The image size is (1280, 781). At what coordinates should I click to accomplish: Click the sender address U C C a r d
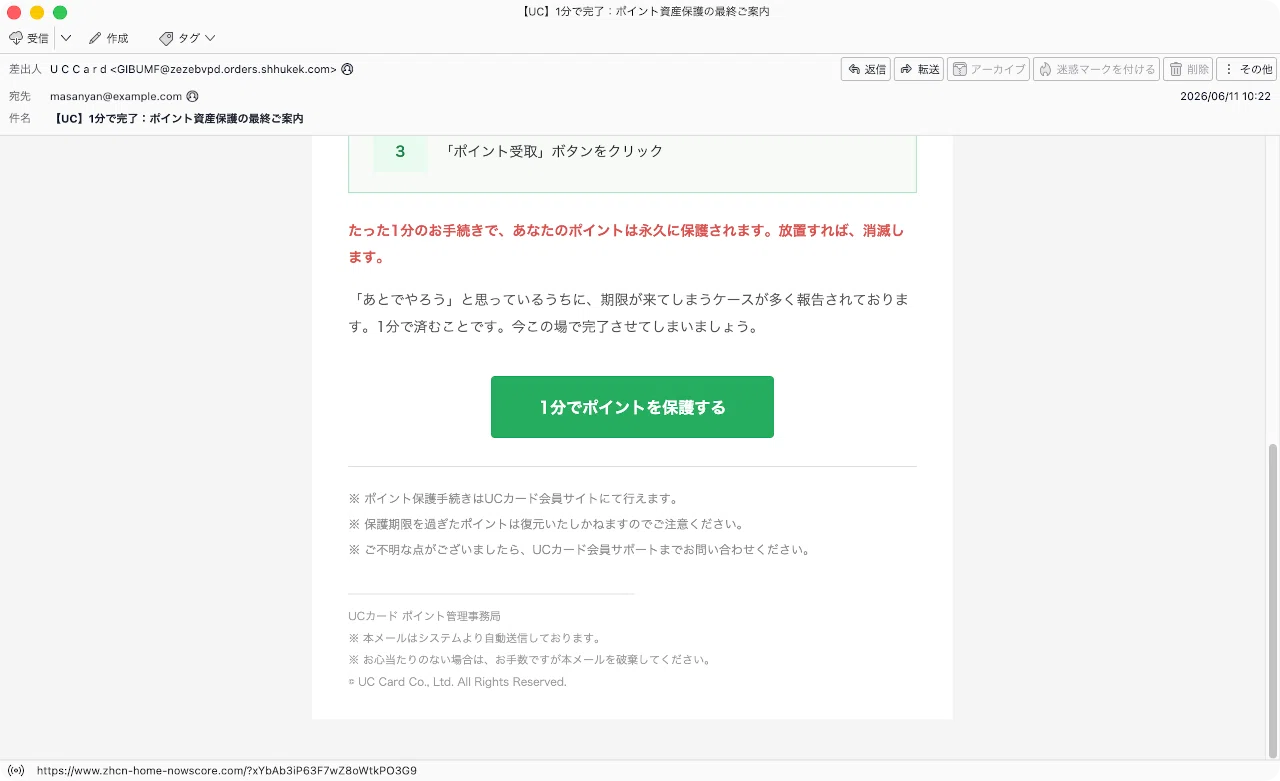193,70
